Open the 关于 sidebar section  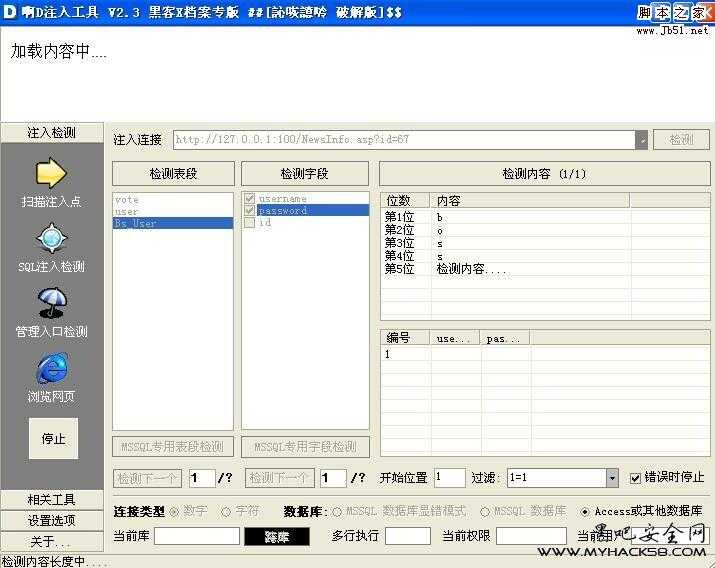(52, 542)
